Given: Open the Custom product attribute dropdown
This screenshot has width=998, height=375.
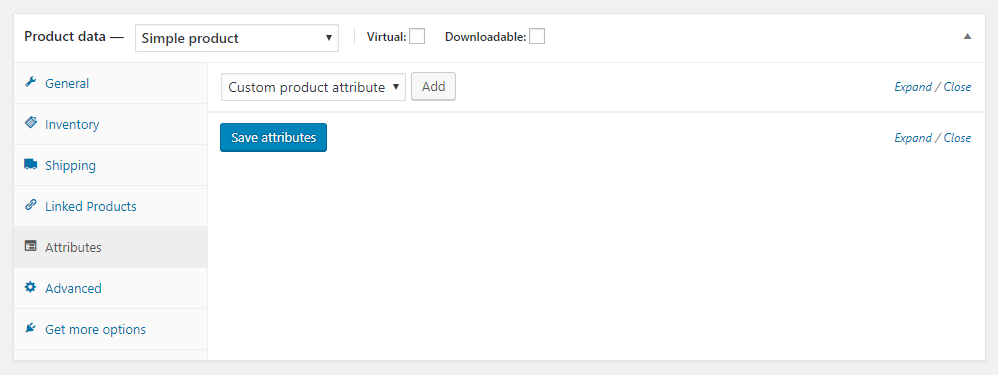Looking at the screenshot, I should (313, 87).
